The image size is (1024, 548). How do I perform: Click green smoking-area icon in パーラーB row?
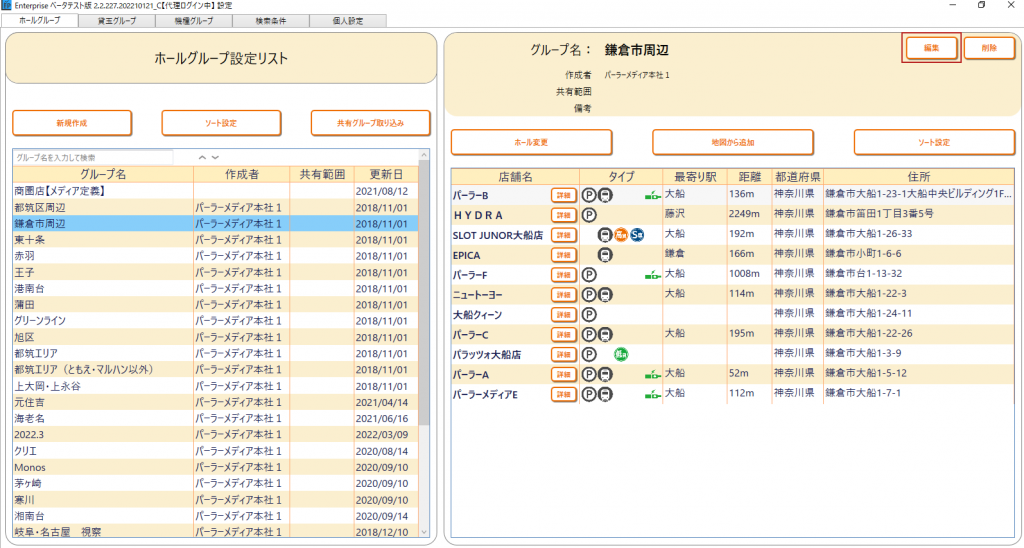(652, 195)
